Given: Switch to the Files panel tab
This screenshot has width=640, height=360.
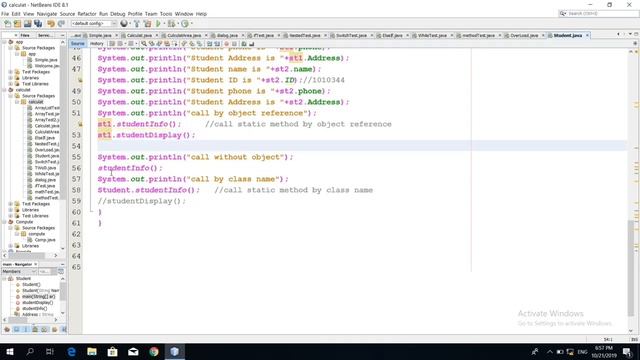Looking at the screenshot, I should click(25, 36).
